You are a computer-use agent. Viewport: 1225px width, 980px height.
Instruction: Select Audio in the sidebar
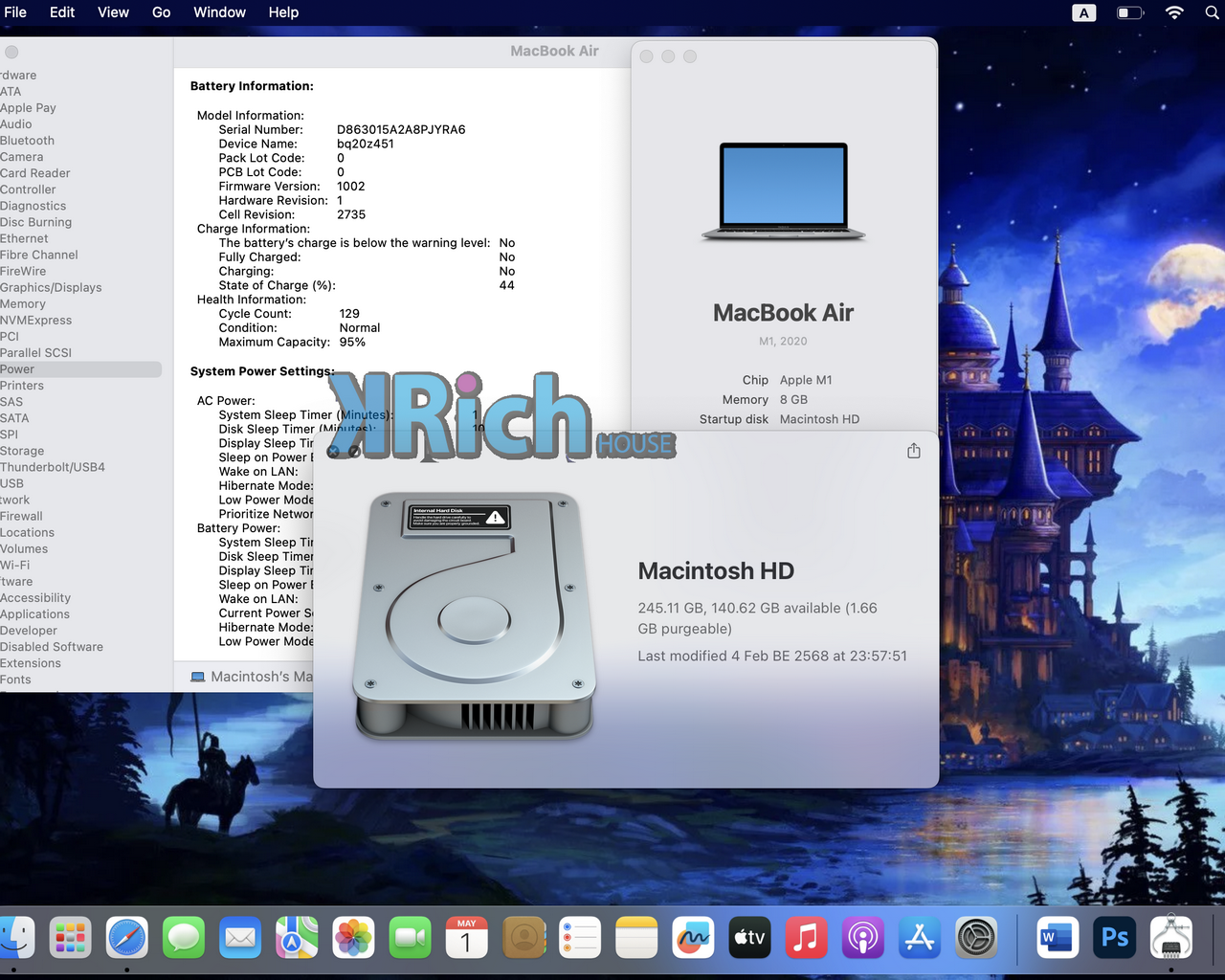tap(16, 124)
